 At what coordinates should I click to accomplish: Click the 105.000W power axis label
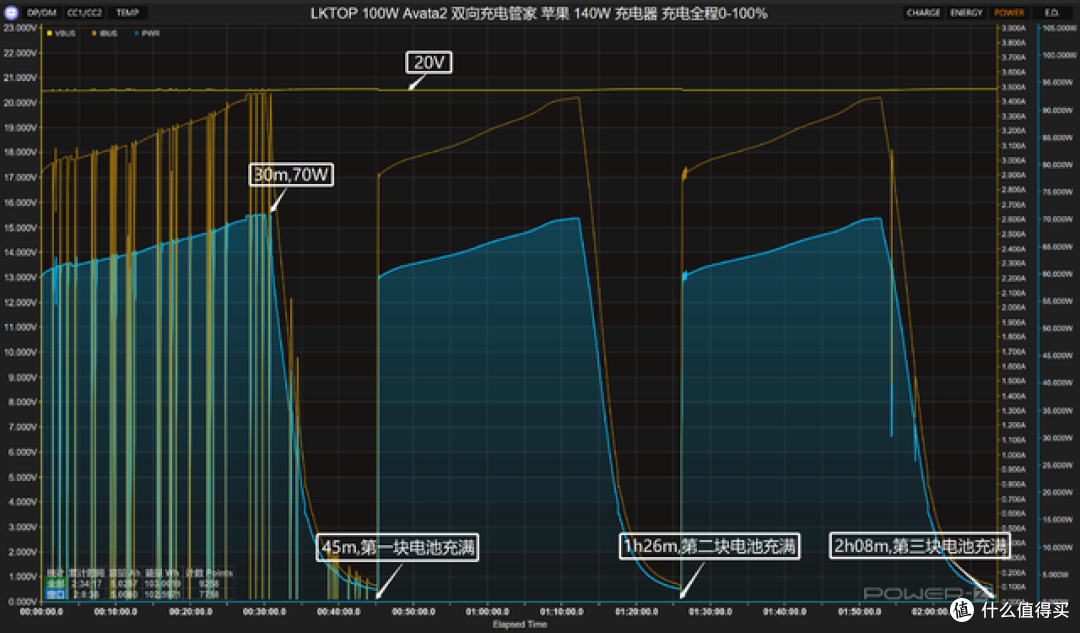coord(1059,28)
